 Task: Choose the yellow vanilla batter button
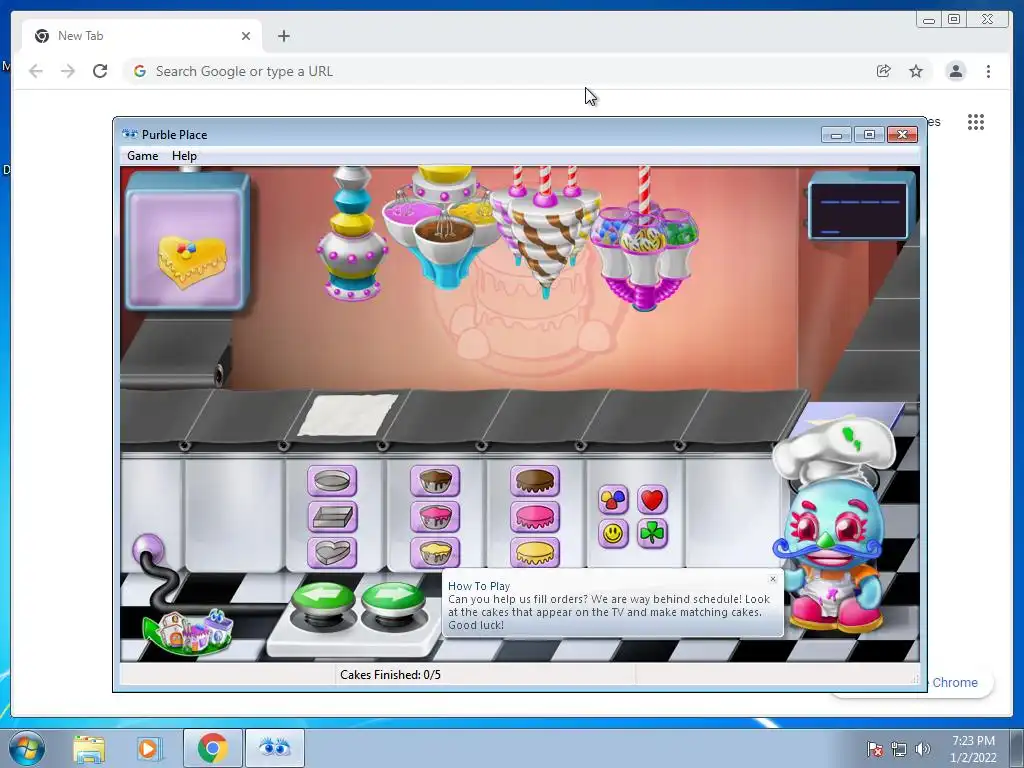(x=435, y=552)
